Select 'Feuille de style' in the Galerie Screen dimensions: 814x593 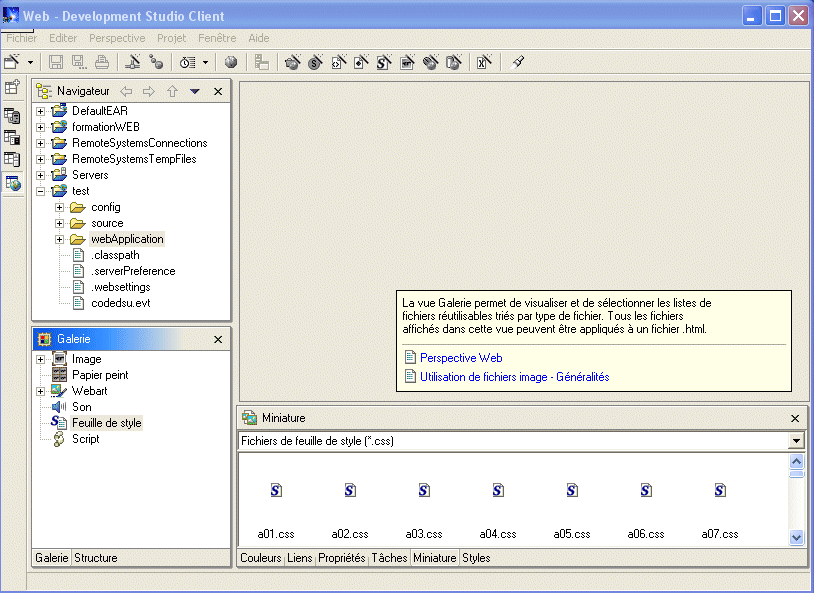pos(106,423)
